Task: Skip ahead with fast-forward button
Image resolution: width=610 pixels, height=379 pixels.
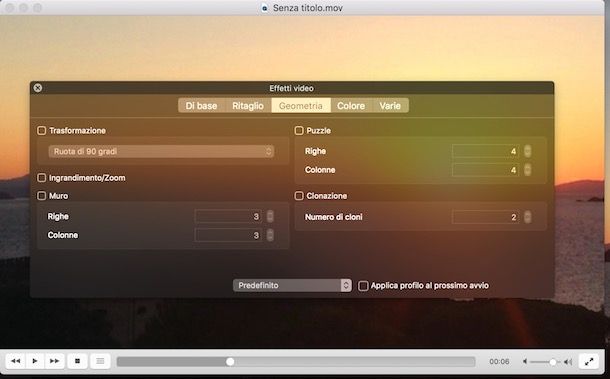Action: 54,361
